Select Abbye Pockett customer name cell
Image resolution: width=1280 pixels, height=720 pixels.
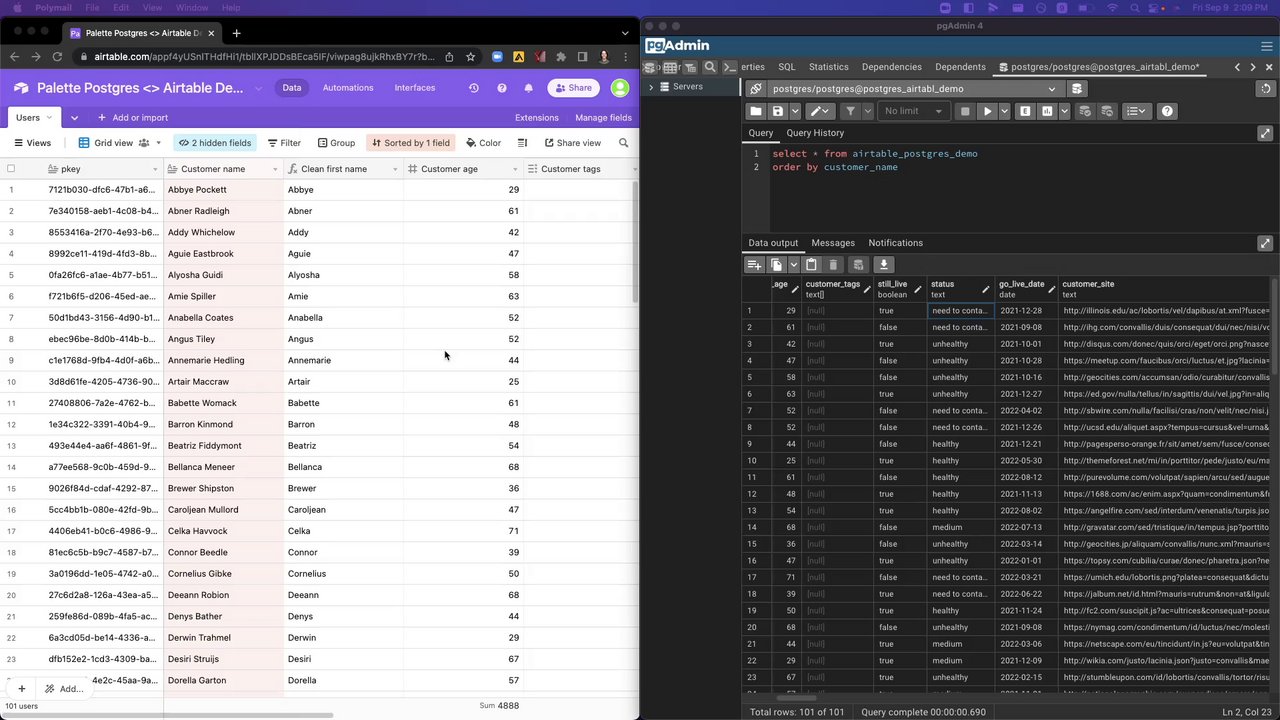(x=224, y=190)
